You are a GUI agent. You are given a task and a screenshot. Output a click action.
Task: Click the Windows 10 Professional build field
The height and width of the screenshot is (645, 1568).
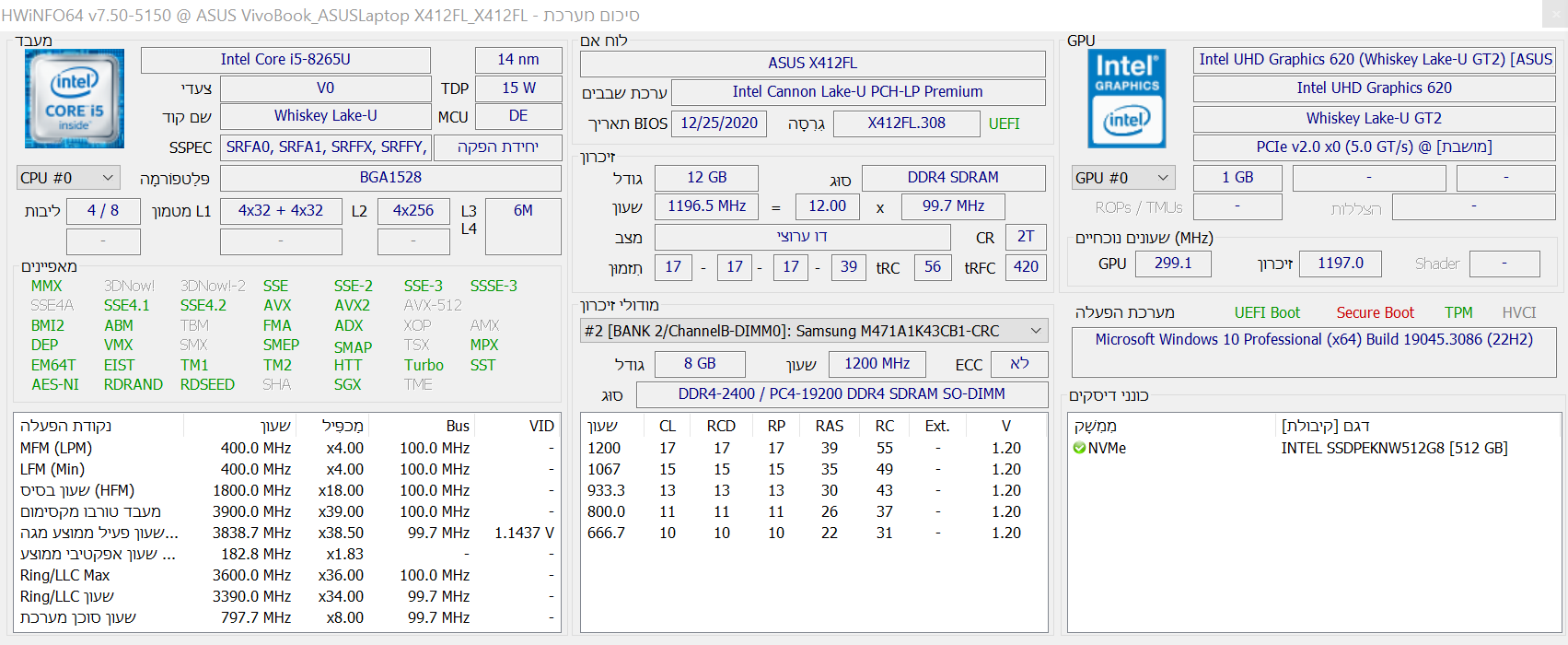tap(1314, 352)
